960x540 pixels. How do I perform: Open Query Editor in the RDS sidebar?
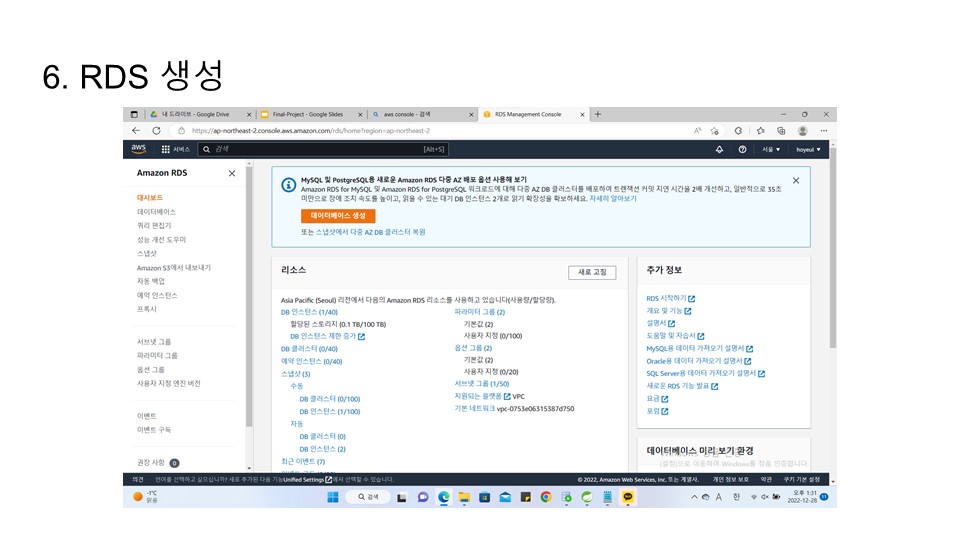[x=154, y=225]
